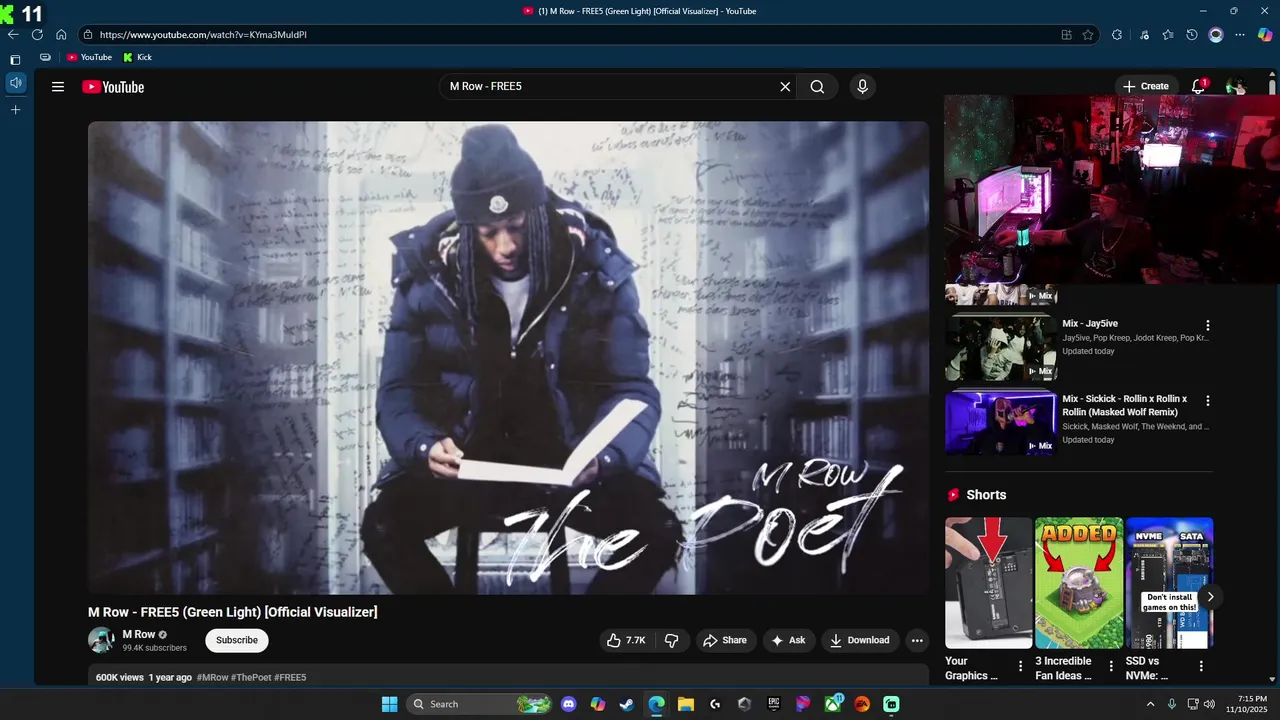Viewport: 1280px width, 720px height.
Task: Mute tab via the sidebar speaker icon
Action: pos(15,82)
